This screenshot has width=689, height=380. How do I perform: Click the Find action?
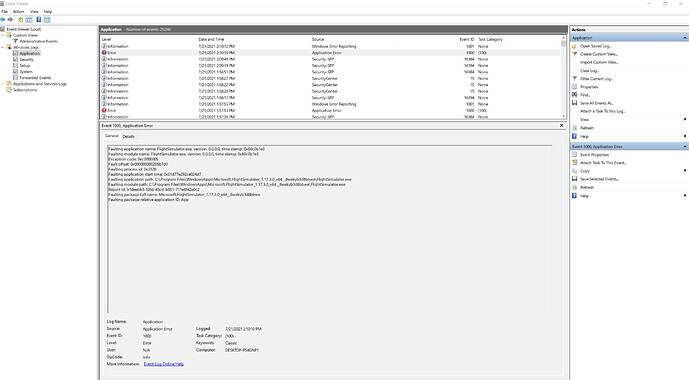585,95
